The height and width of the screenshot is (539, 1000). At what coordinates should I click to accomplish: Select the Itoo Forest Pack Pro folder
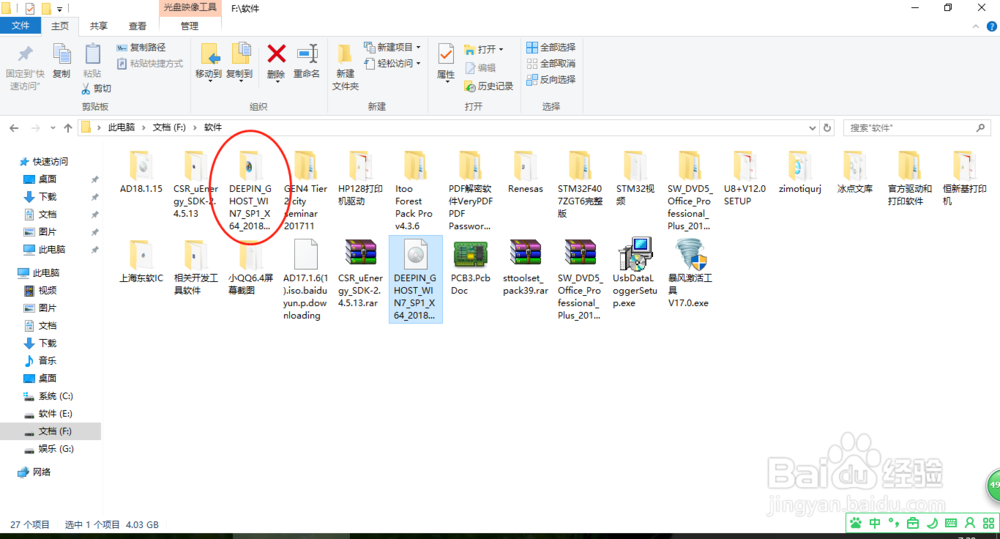(x=414, y=190)
